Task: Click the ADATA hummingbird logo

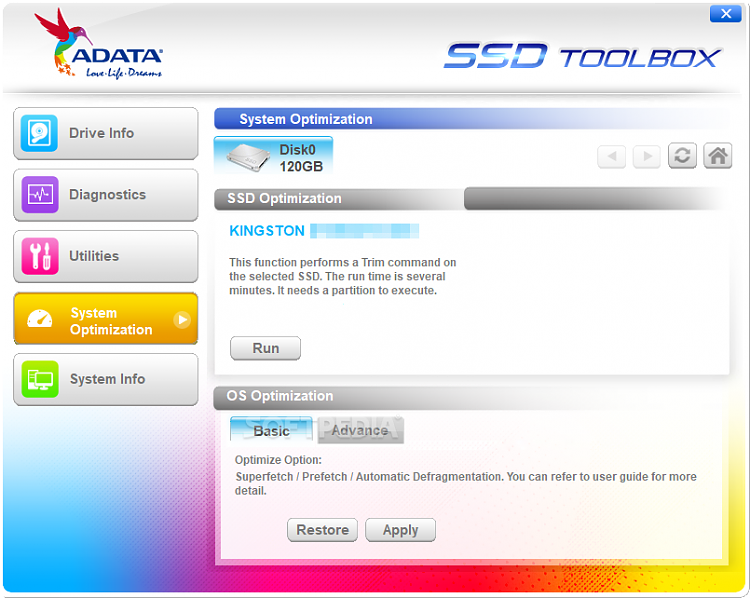Action: [99, 44]
